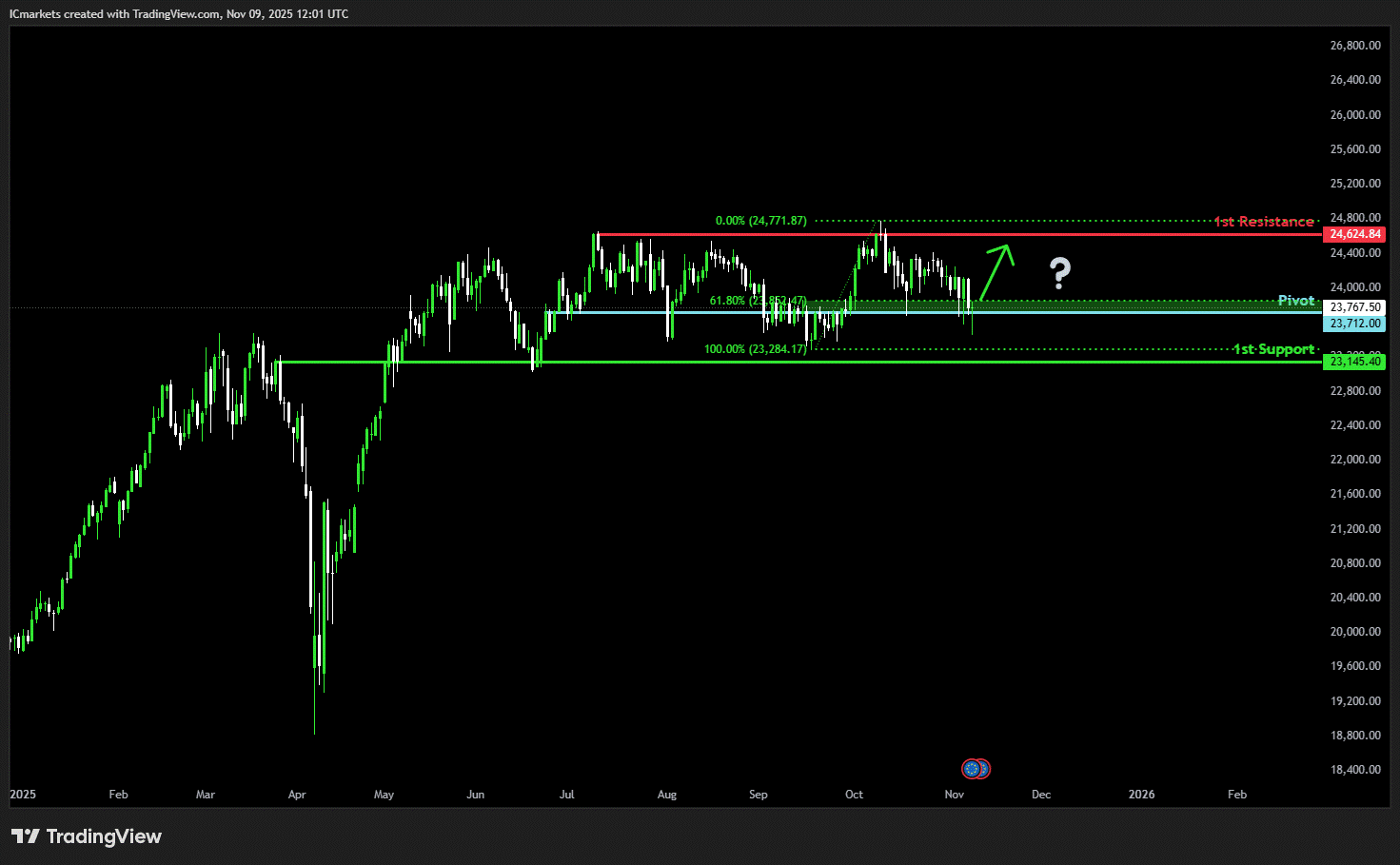Viewport: 1400px width, 865px height.
Task: Select the green upward arrow drawing
Action: [996, 270]
